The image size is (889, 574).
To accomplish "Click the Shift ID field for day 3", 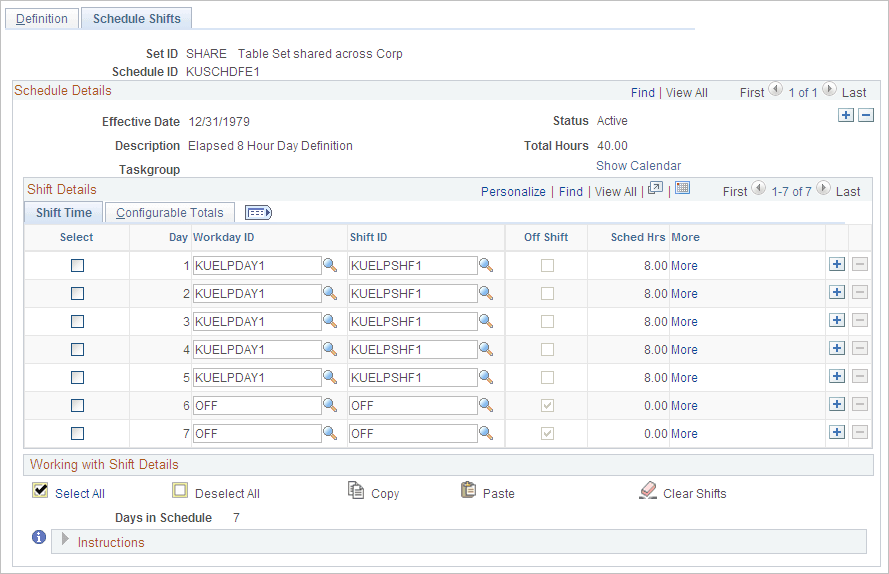I will [413, 322].
